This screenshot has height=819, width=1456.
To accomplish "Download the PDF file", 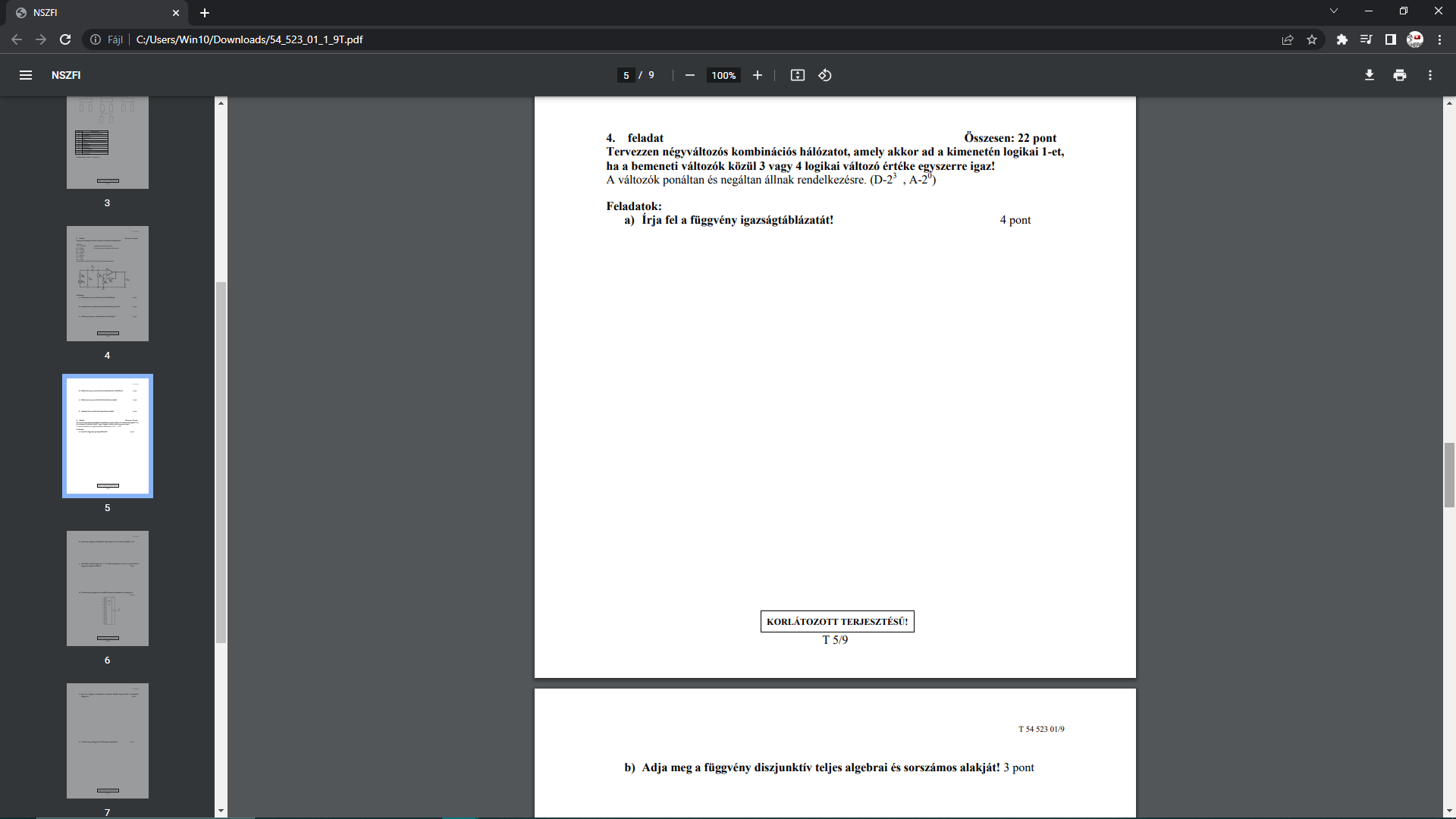I will click(1369, 75).
